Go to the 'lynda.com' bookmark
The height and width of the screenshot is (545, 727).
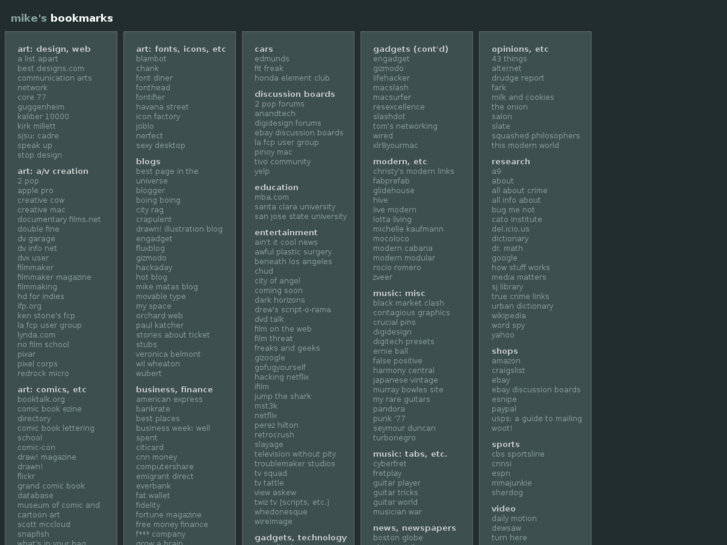[x=35, y=335]
